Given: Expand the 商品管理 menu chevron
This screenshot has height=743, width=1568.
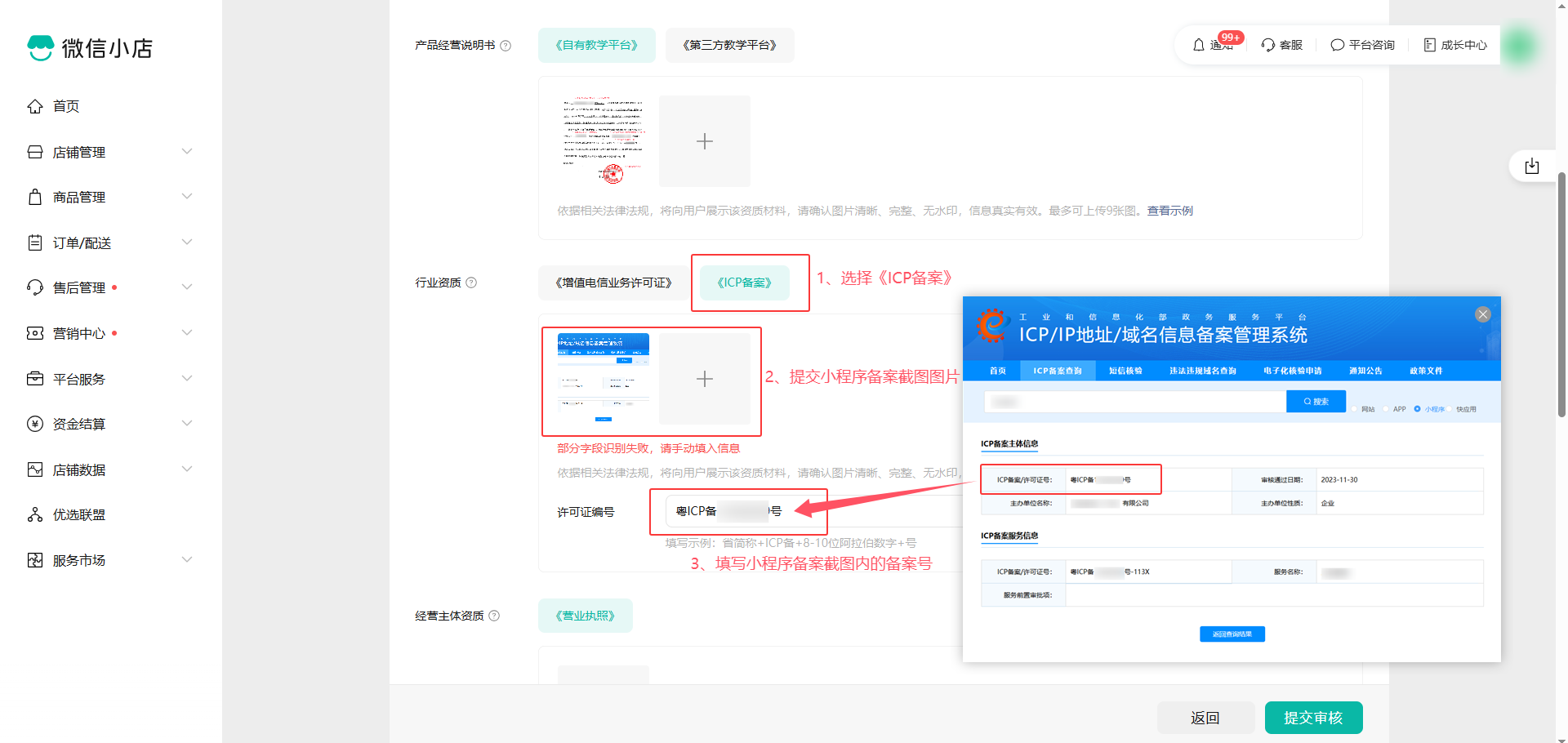Looking at the screenshot, I should pos(187,196).
